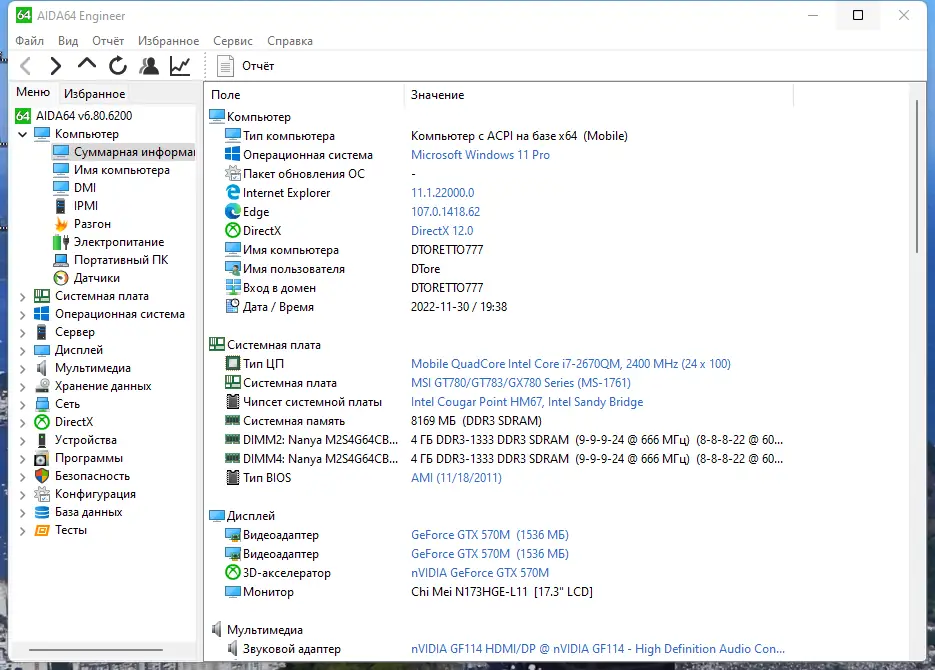Click the Up navigation arrow icon
935x670 pixels.
pyautogui.click(x=86, y=65)
